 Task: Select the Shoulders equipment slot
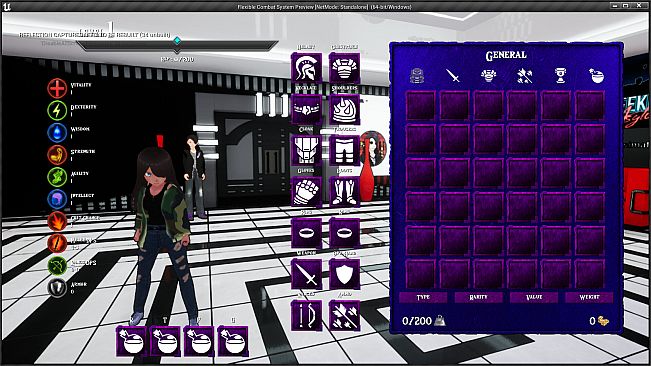click(x=345, y=109)
